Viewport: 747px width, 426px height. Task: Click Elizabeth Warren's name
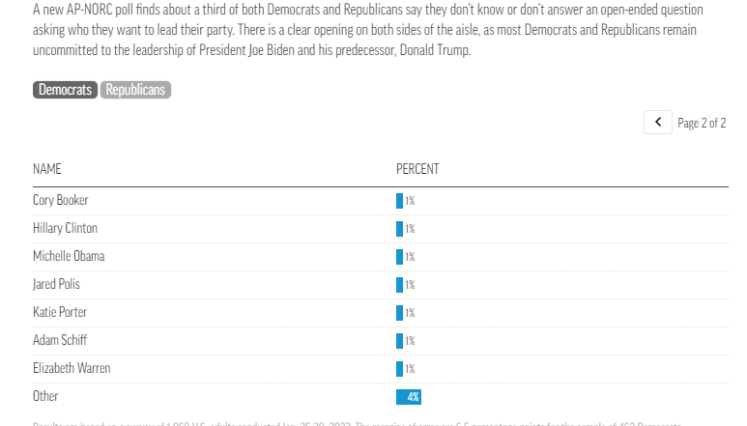tap(71, 368)
